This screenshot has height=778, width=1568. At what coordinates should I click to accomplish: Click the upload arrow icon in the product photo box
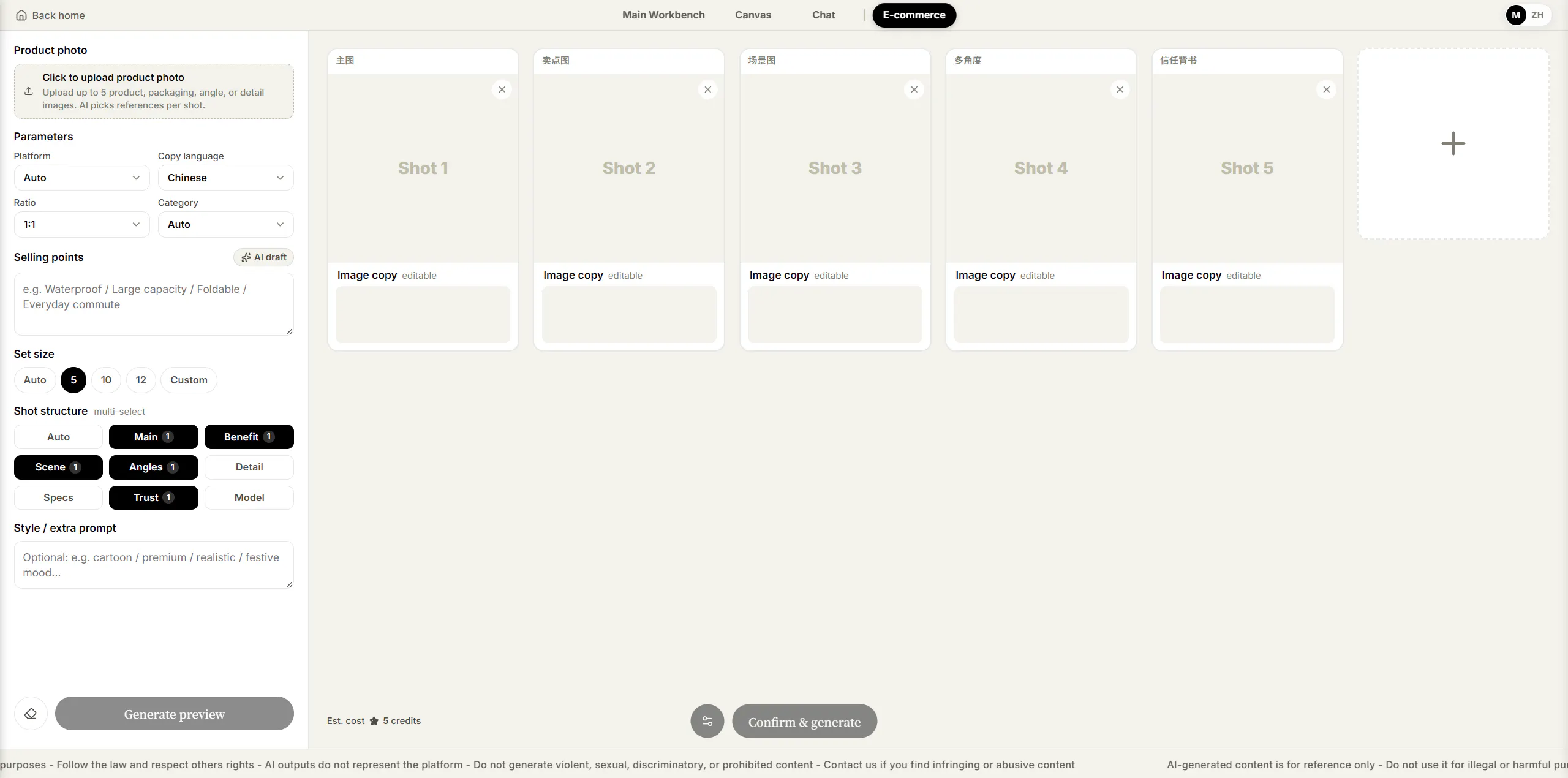[x=29, y=91]
